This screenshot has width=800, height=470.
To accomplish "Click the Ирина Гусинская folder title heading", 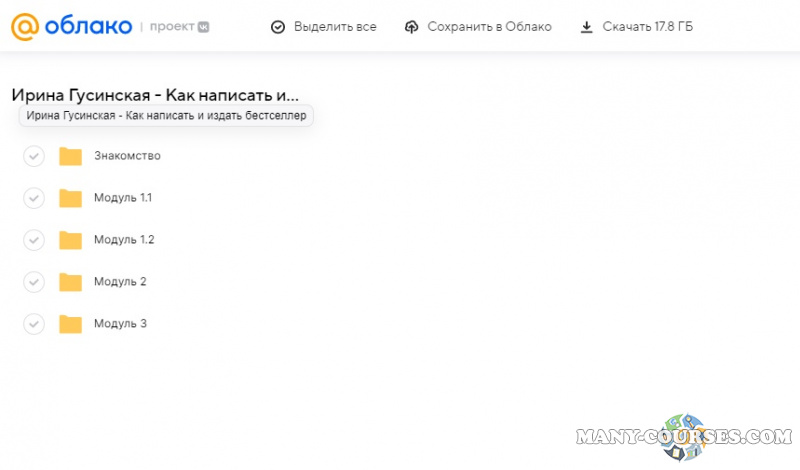I will [x=155, y=96].
